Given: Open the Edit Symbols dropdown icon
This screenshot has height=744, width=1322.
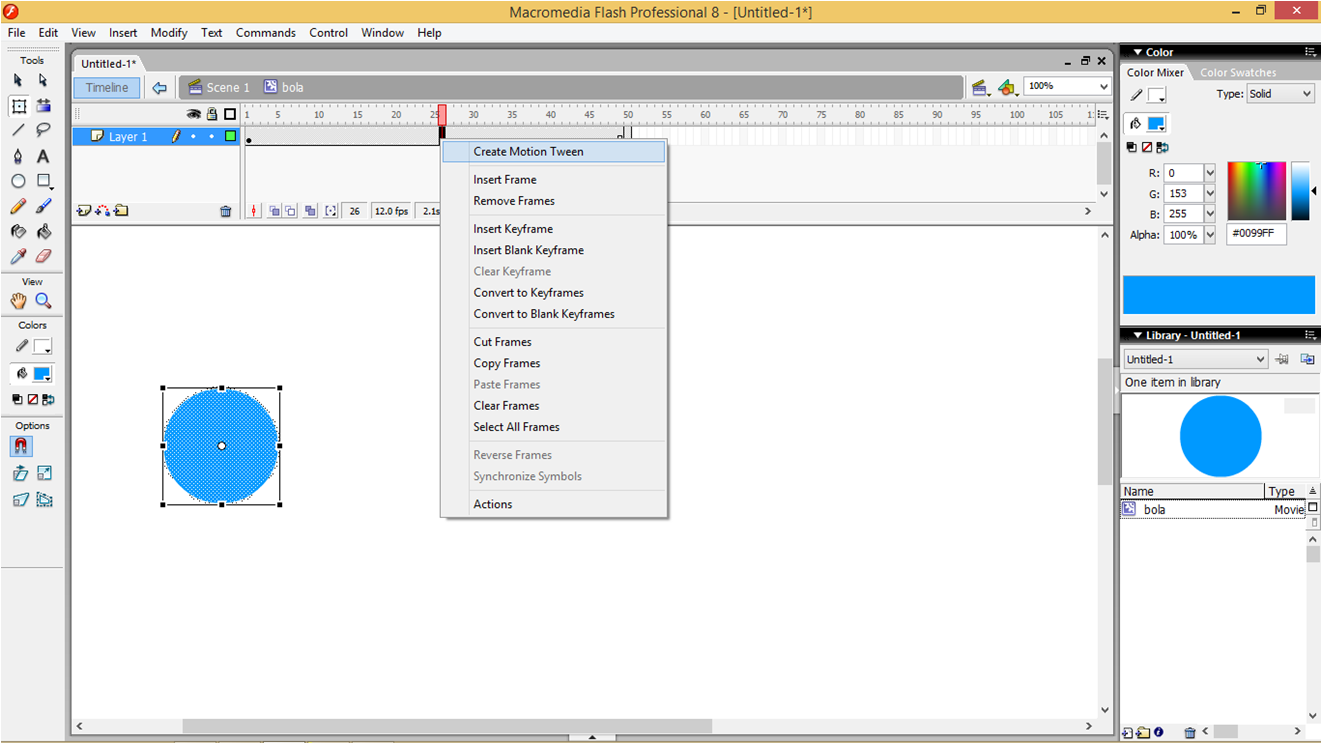Looking at the screenshot, I should [1007, 88].
